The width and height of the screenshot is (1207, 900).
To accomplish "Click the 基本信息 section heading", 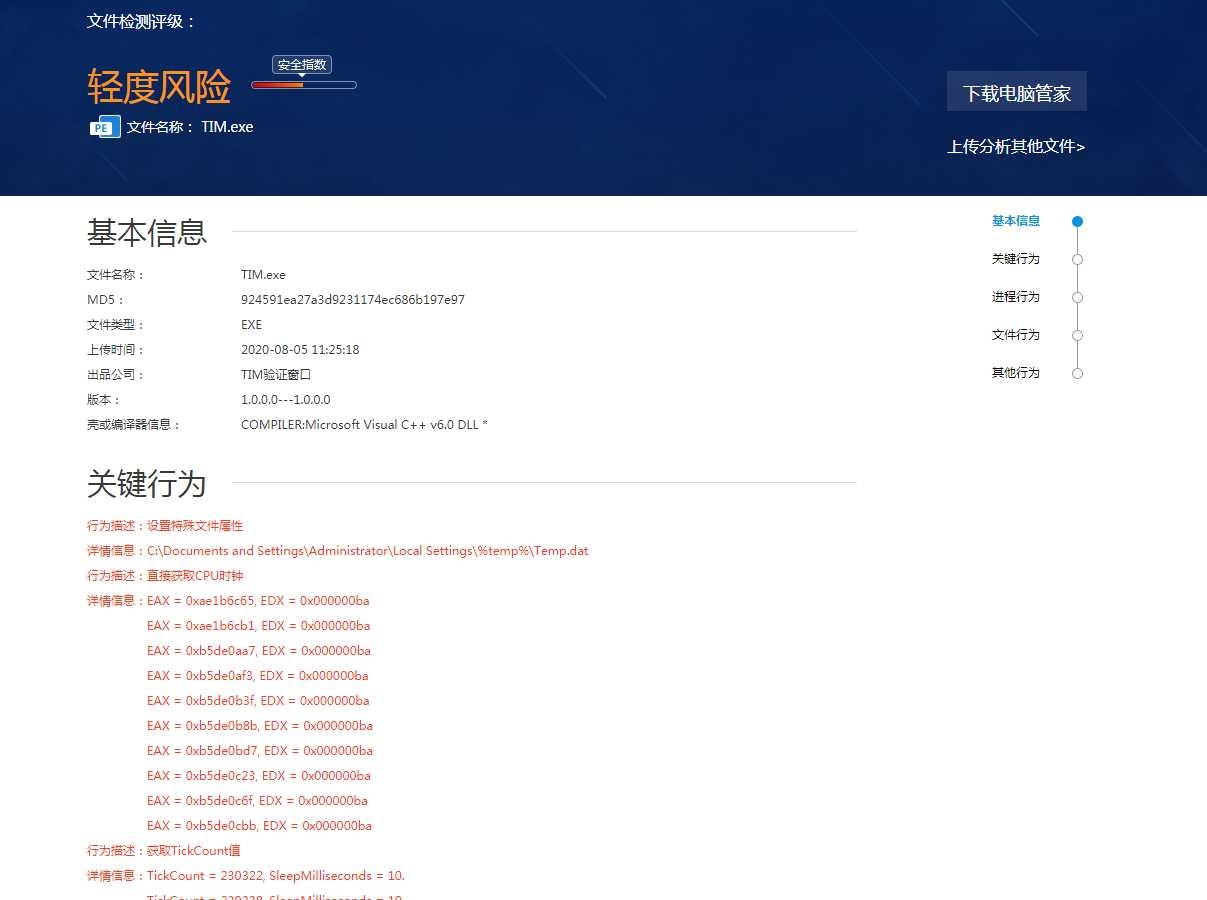I will click(147, 232).
